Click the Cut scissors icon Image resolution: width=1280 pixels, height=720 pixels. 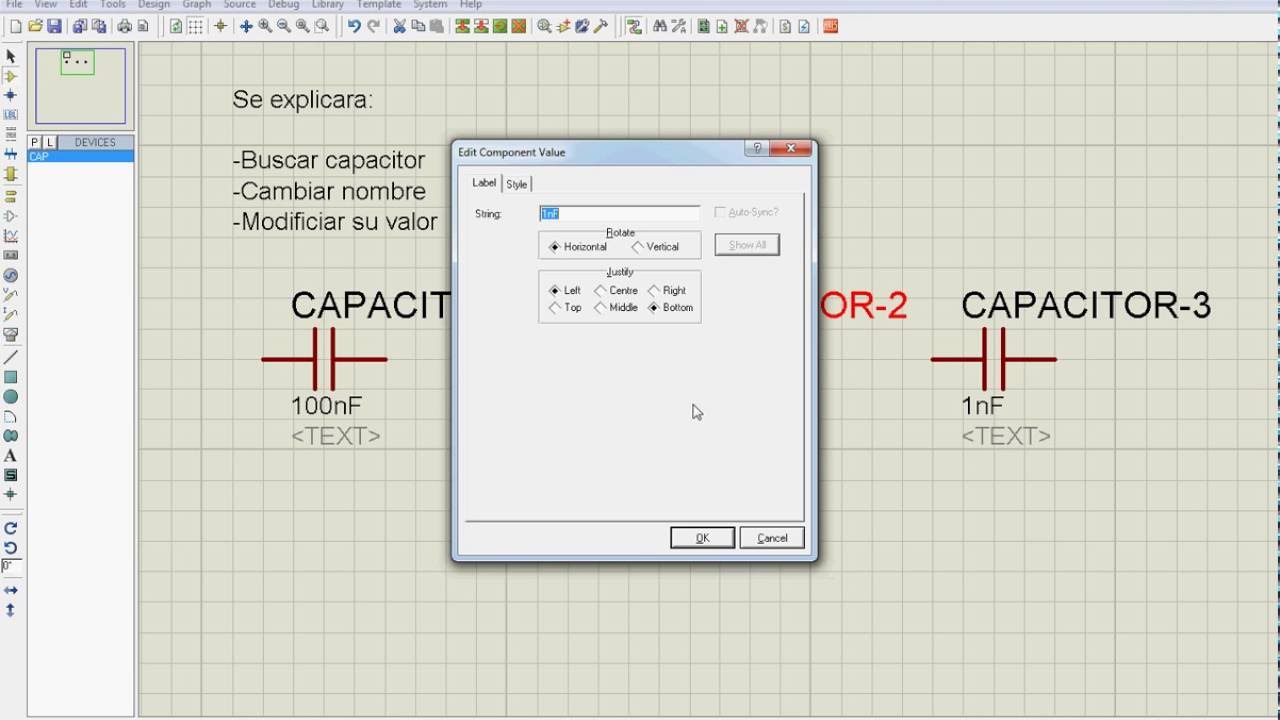pos(399,26)
